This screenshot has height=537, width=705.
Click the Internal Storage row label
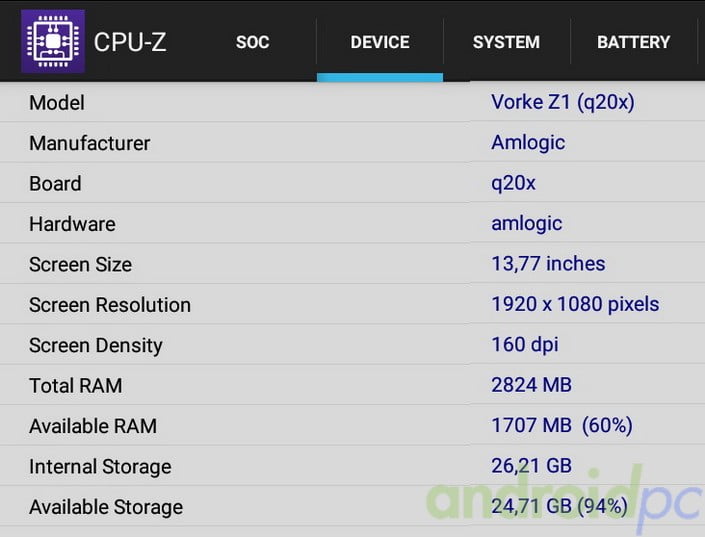100,467
